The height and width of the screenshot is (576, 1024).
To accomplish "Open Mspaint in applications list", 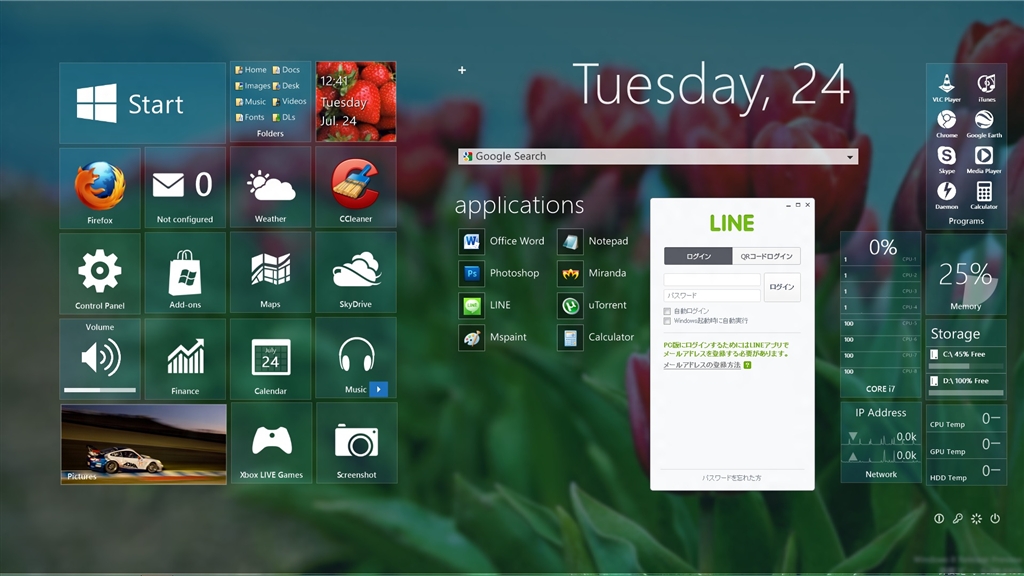I will 493,337.
